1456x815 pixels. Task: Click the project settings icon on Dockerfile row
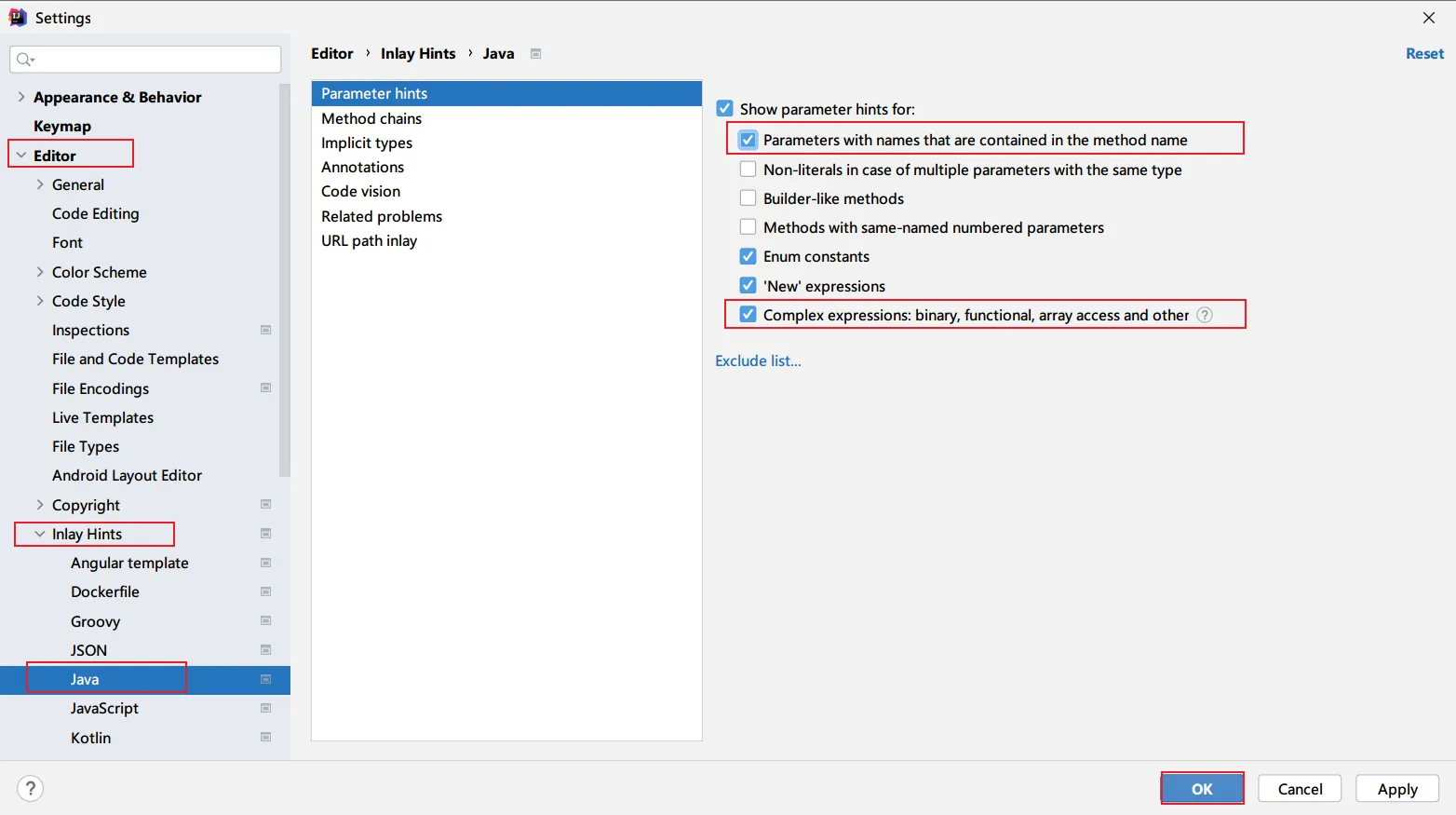tap(266, 591)
